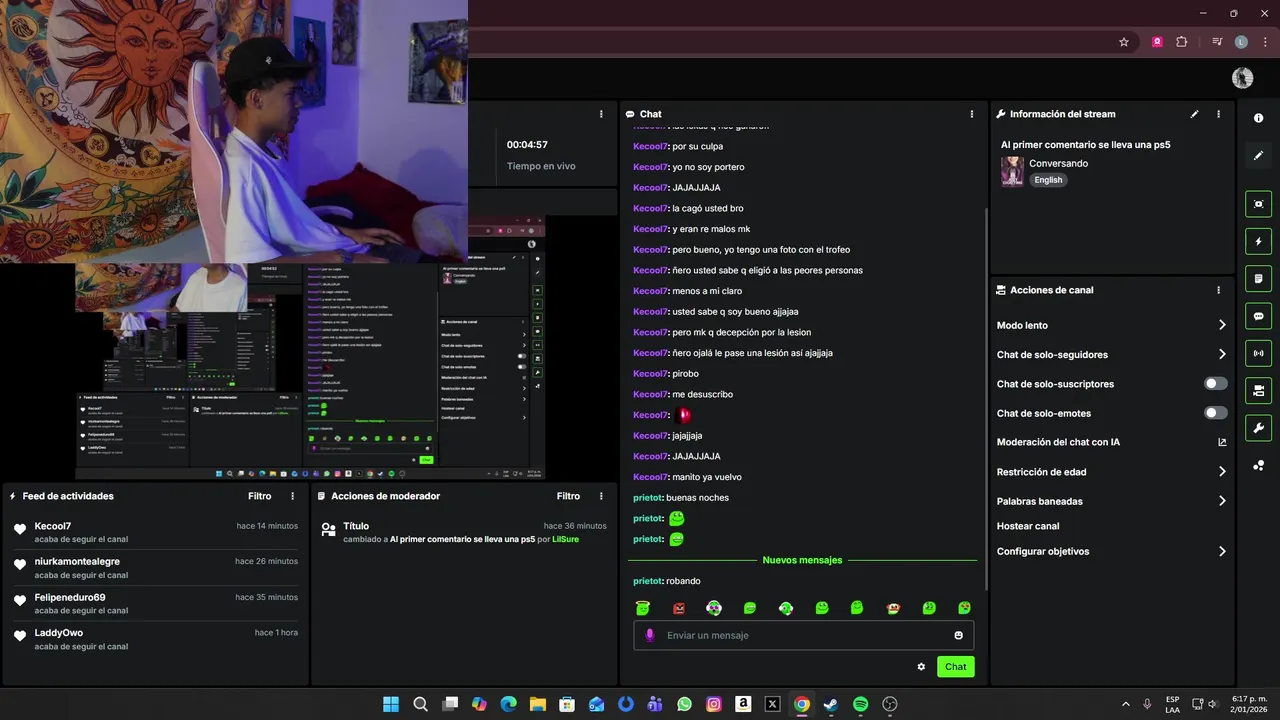Open Acciones de canal three-dot menu
Screen dimensions: 1280x720
click(1218, 290)
